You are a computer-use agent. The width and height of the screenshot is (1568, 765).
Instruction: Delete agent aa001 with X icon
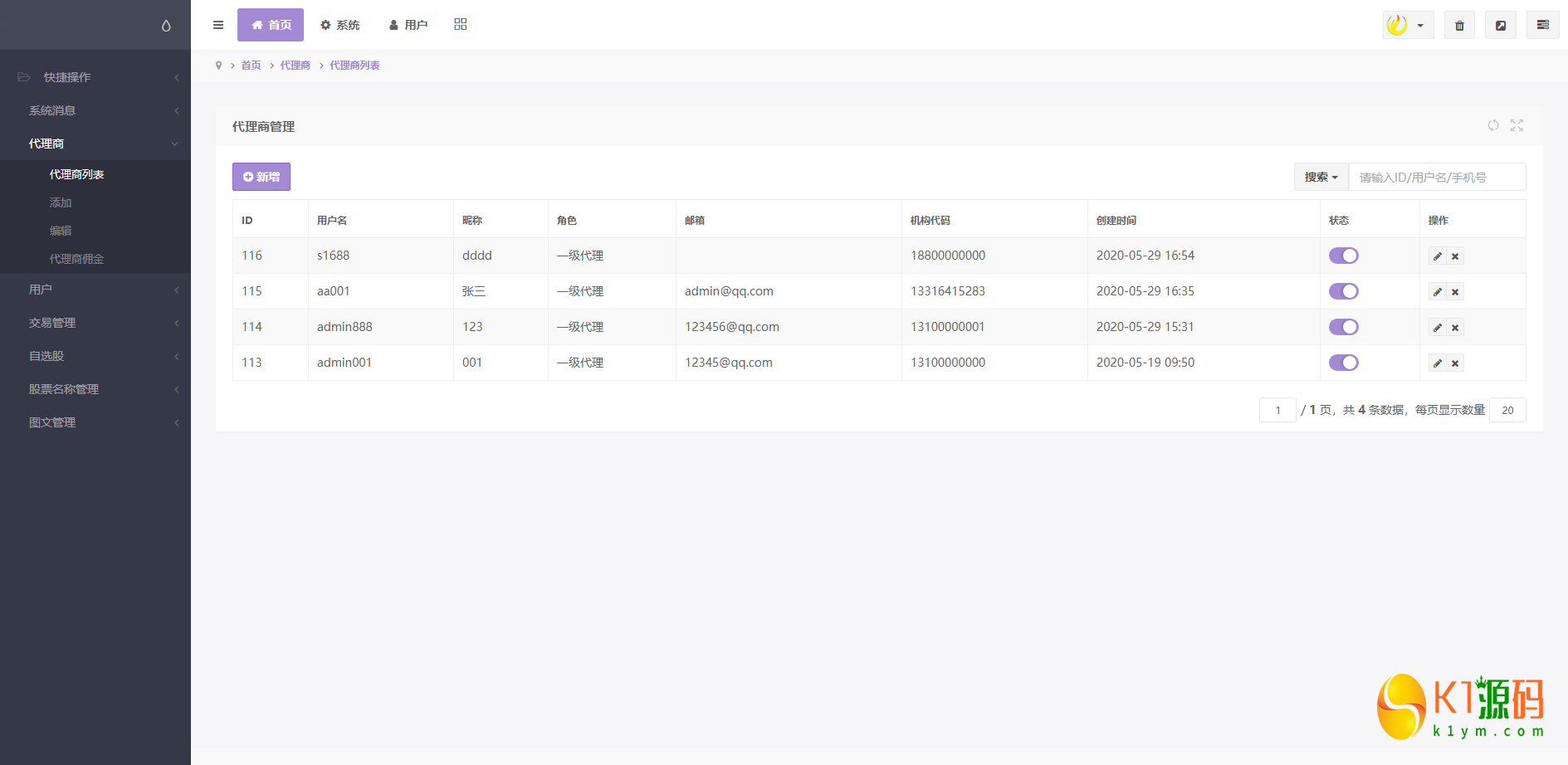point(1455,292)
